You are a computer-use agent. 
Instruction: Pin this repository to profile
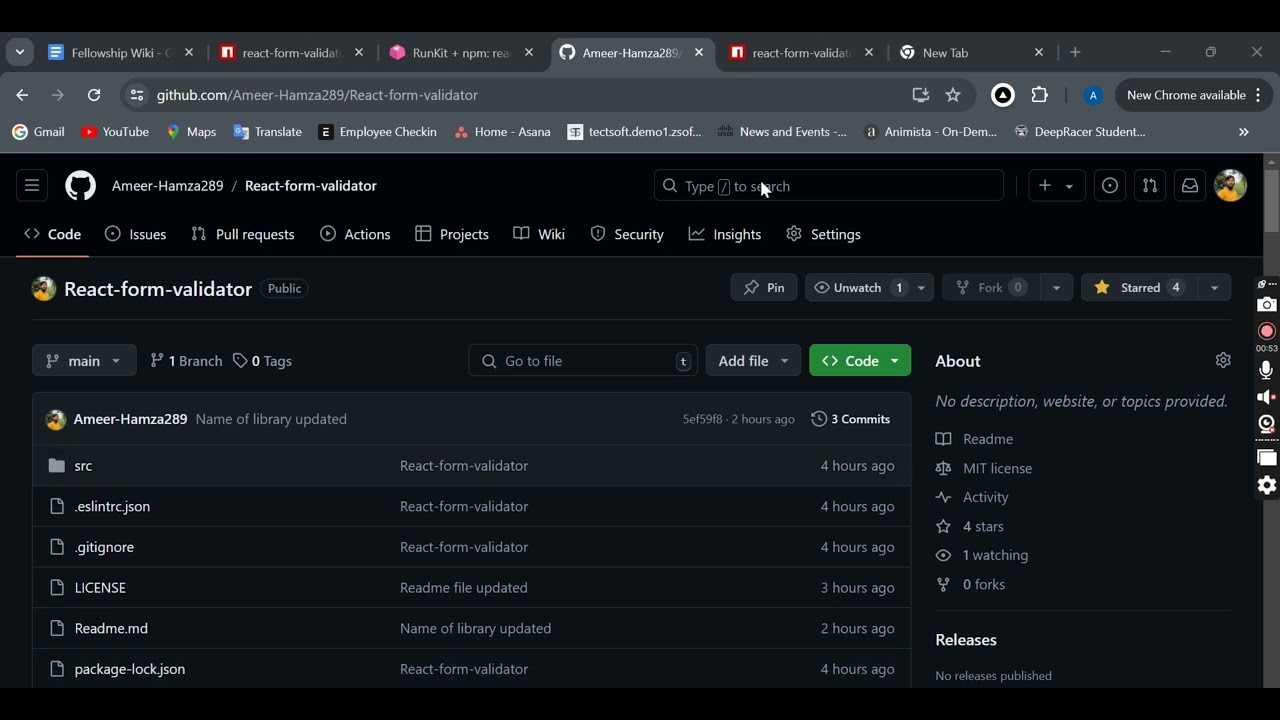point(764,288)
